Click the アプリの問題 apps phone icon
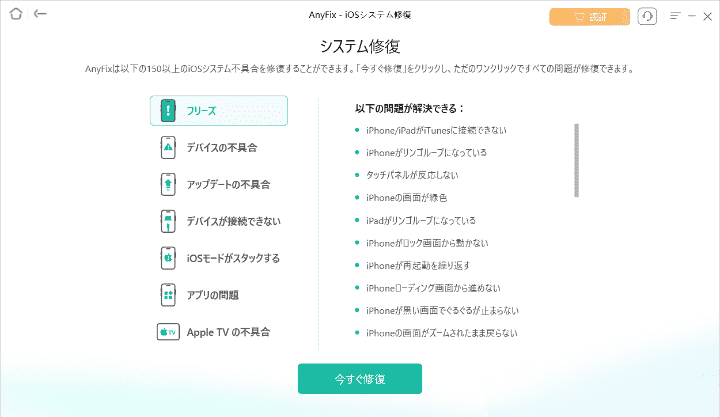Screen dimensions: 720x417 pos(168,295)
